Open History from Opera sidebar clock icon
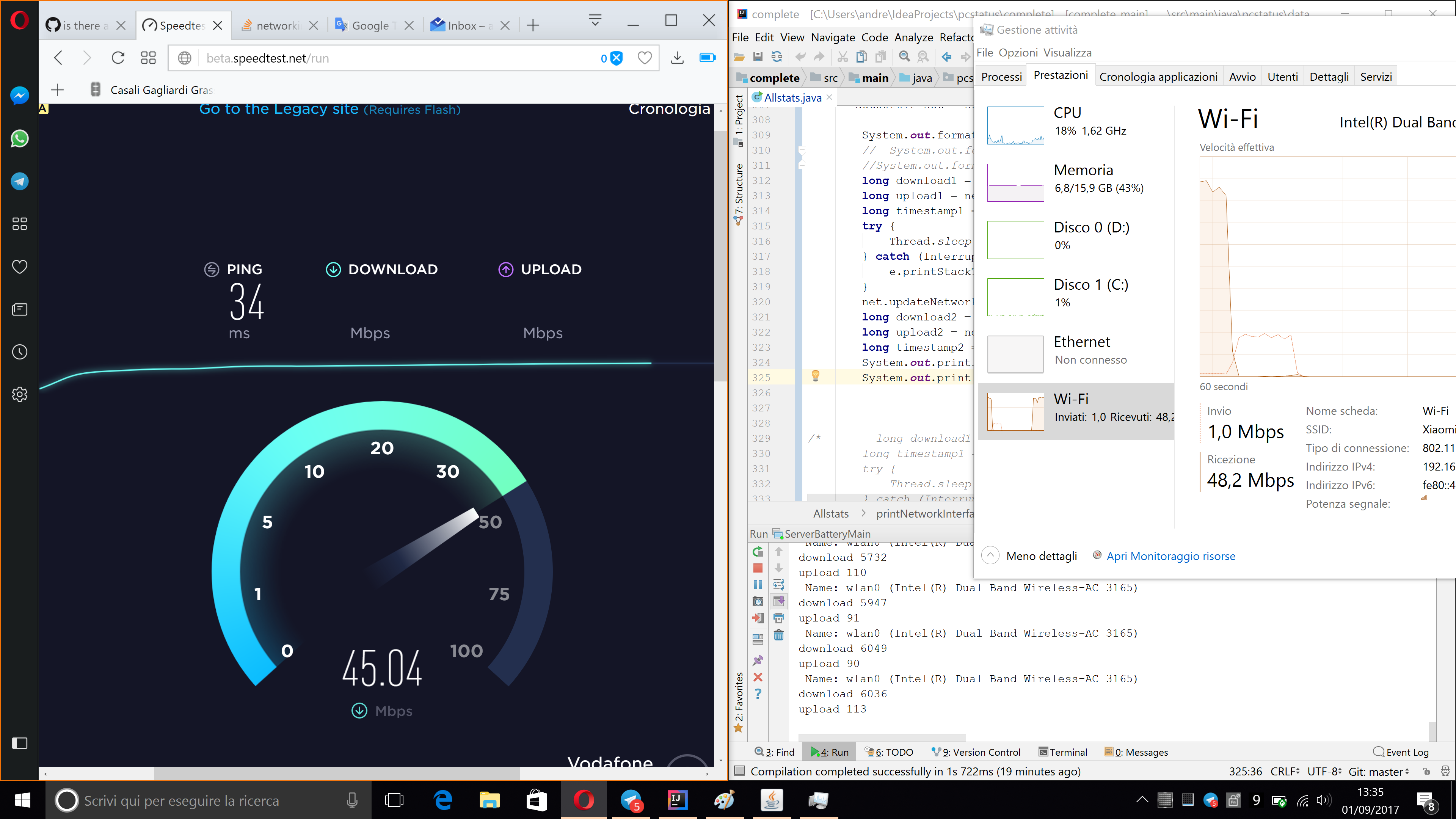The width and height of the screenshot is (1456, 819). (x=20, y=352)
